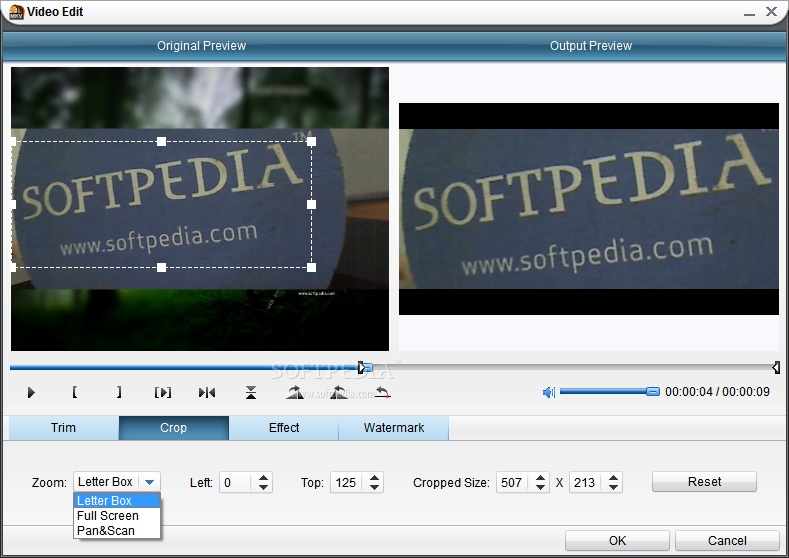Viewport: 789px width, 558px height.
Task: Open the Effect tab
Action: coord(284,428)
